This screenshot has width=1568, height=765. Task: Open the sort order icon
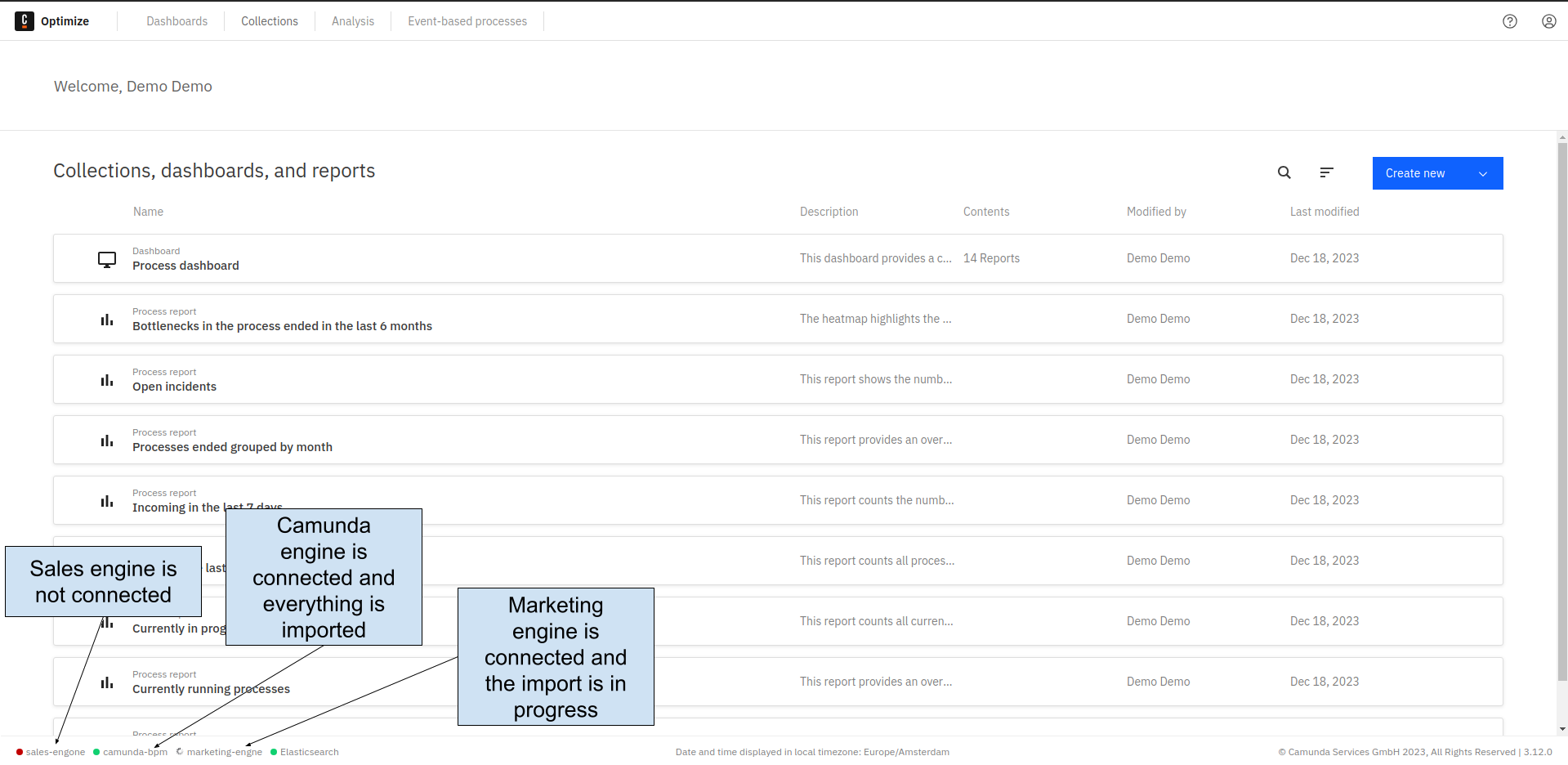(1326, 172)
